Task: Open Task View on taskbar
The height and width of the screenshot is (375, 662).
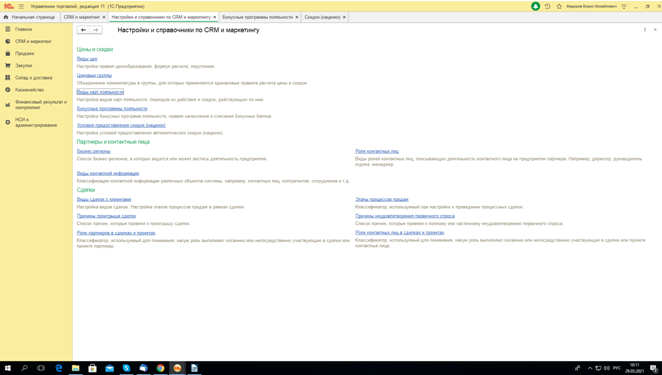Action: pos(41,368)
